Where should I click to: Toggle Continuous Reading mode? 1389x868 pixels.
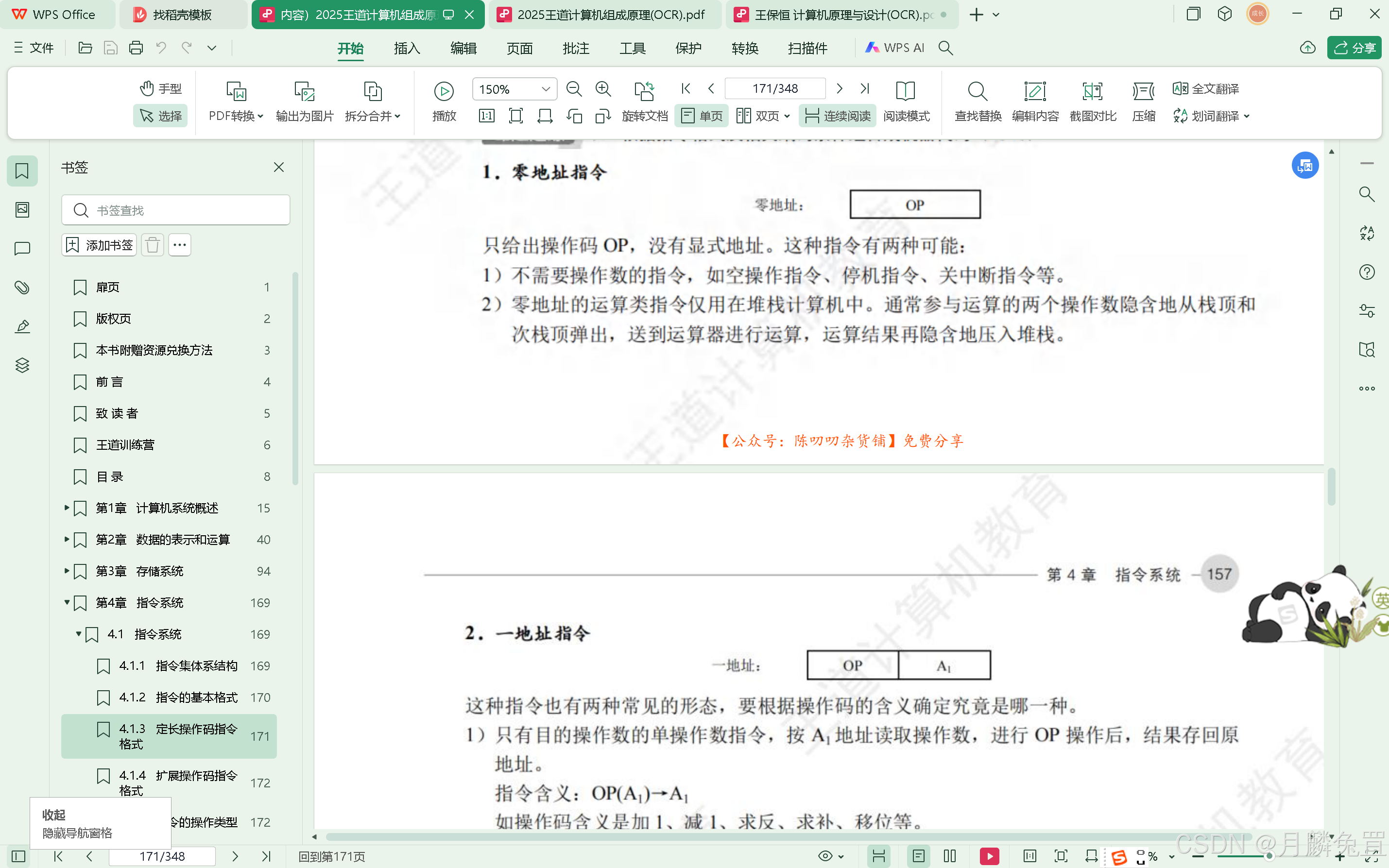838,116
